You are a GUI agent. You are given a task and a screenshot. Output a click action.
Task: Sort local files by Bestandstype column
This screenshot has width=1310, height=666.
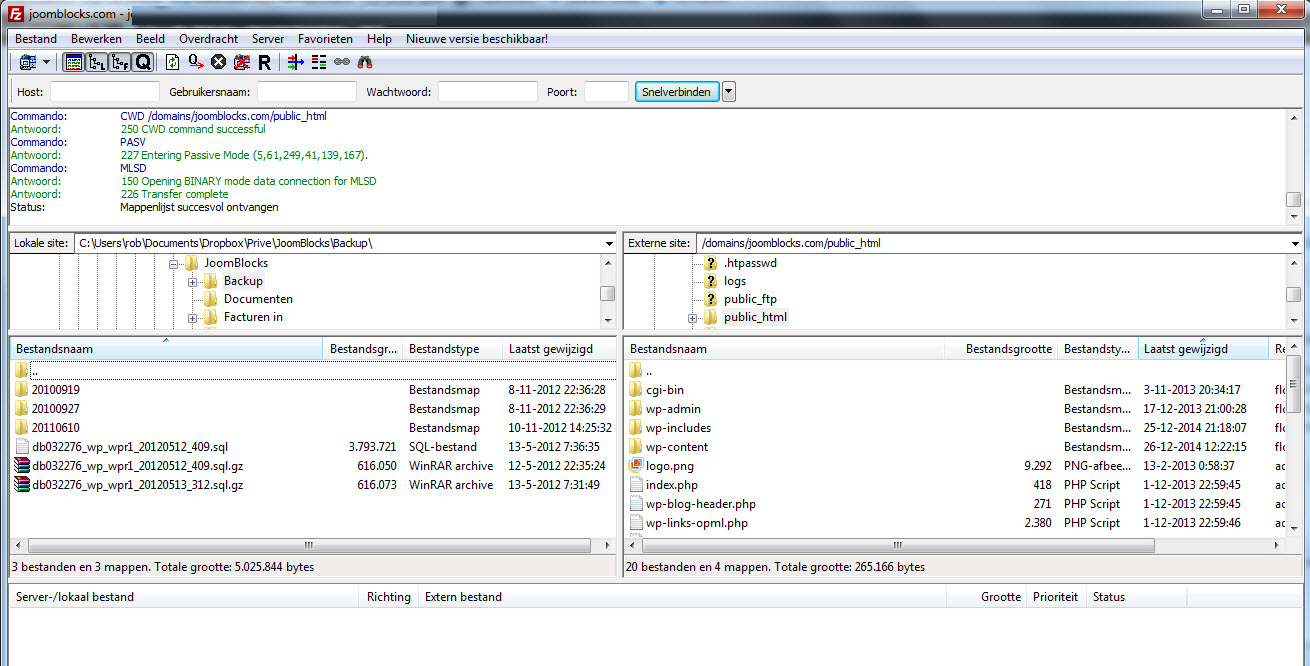coord(453,349)
